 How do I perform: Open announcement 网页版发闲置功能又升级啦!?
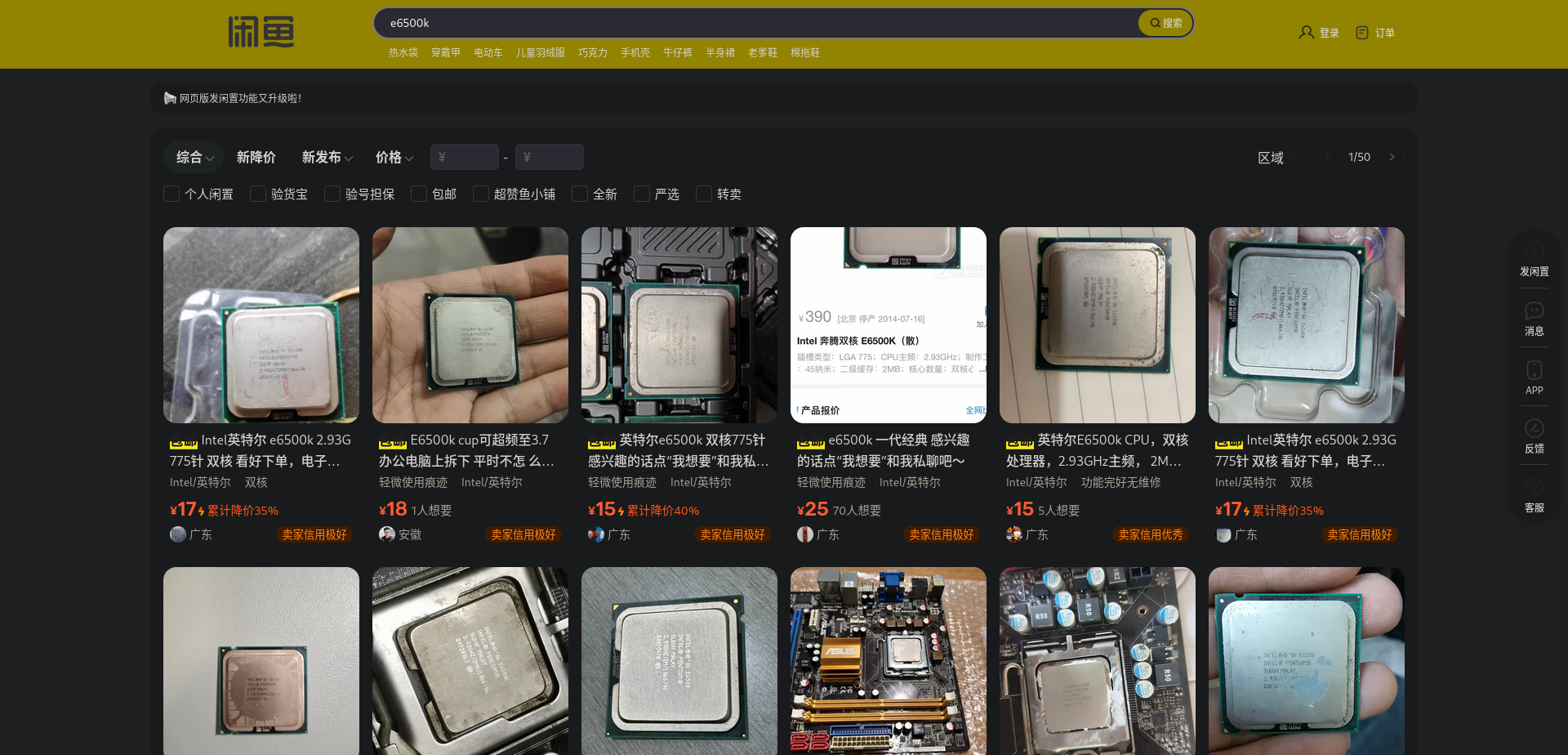[x=240, y=98]
